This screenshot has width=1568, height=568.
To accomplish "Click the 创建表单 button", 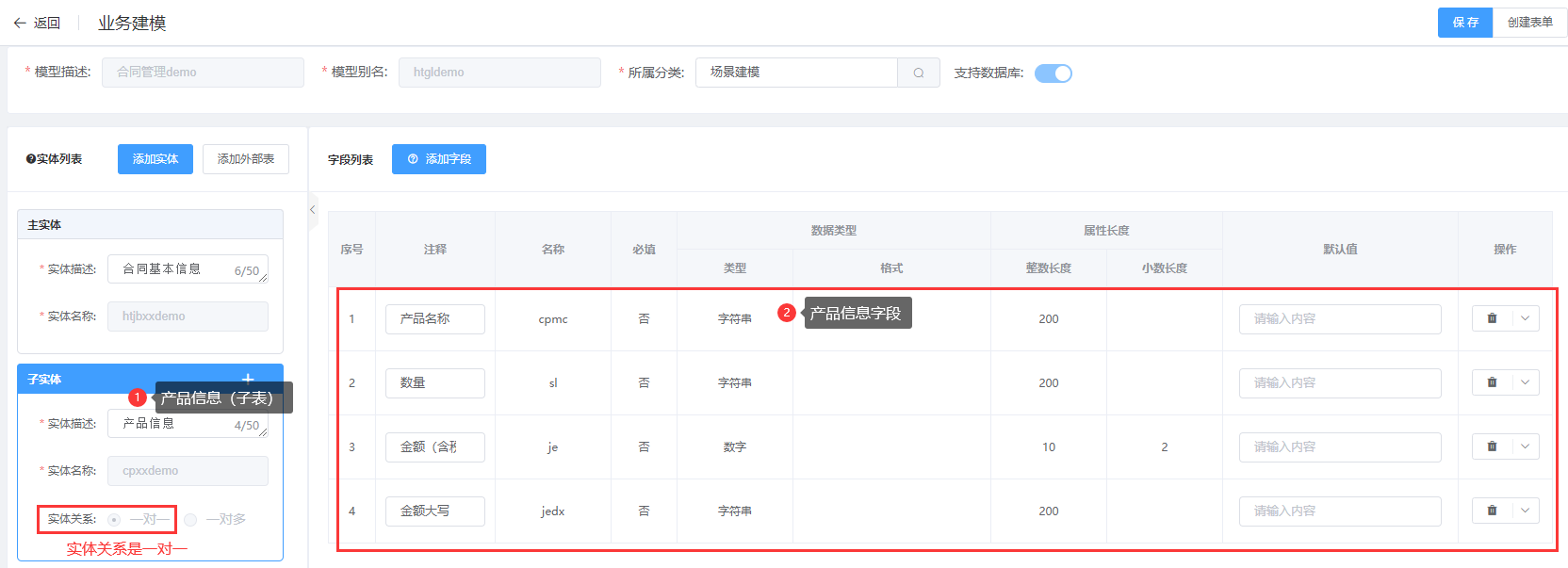I will click(x=1529, y=23).
